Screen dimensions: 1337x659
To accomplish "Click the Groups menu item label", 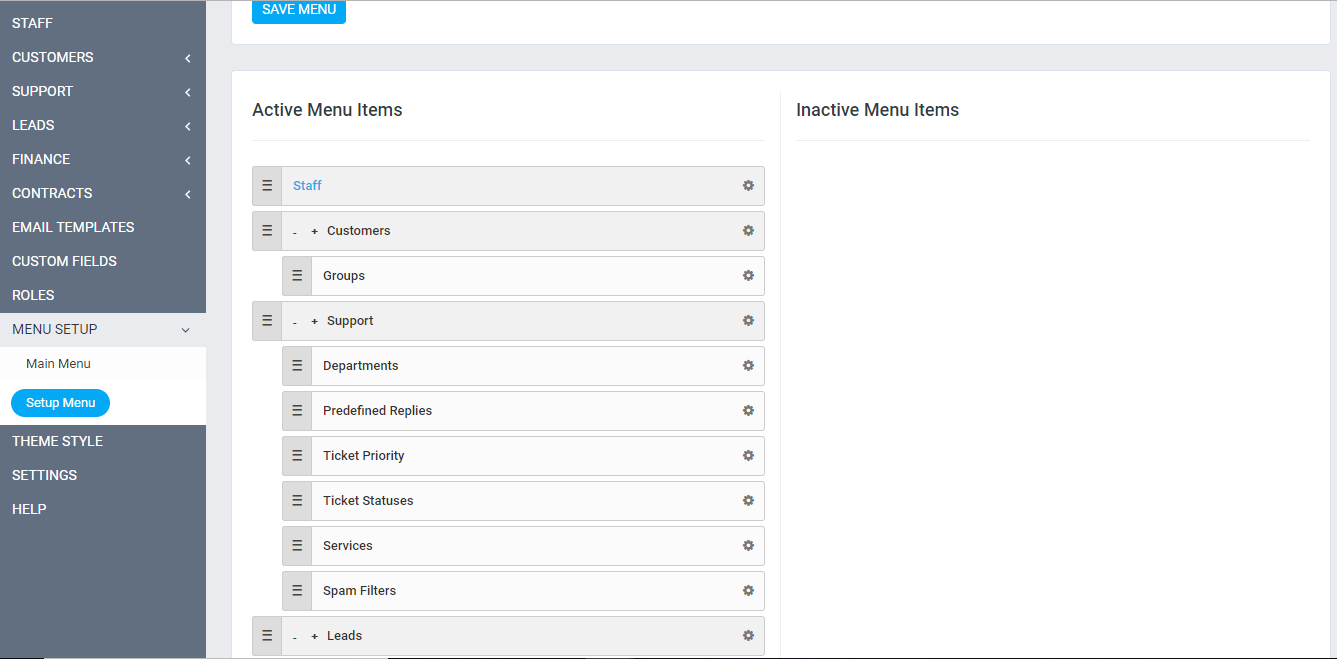I will [344, 276].
